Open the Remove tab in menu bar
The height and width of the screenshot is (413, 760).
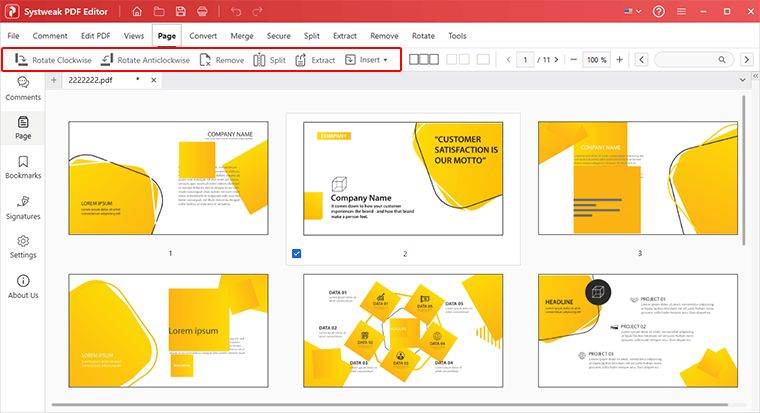click(x=384, y=36)
